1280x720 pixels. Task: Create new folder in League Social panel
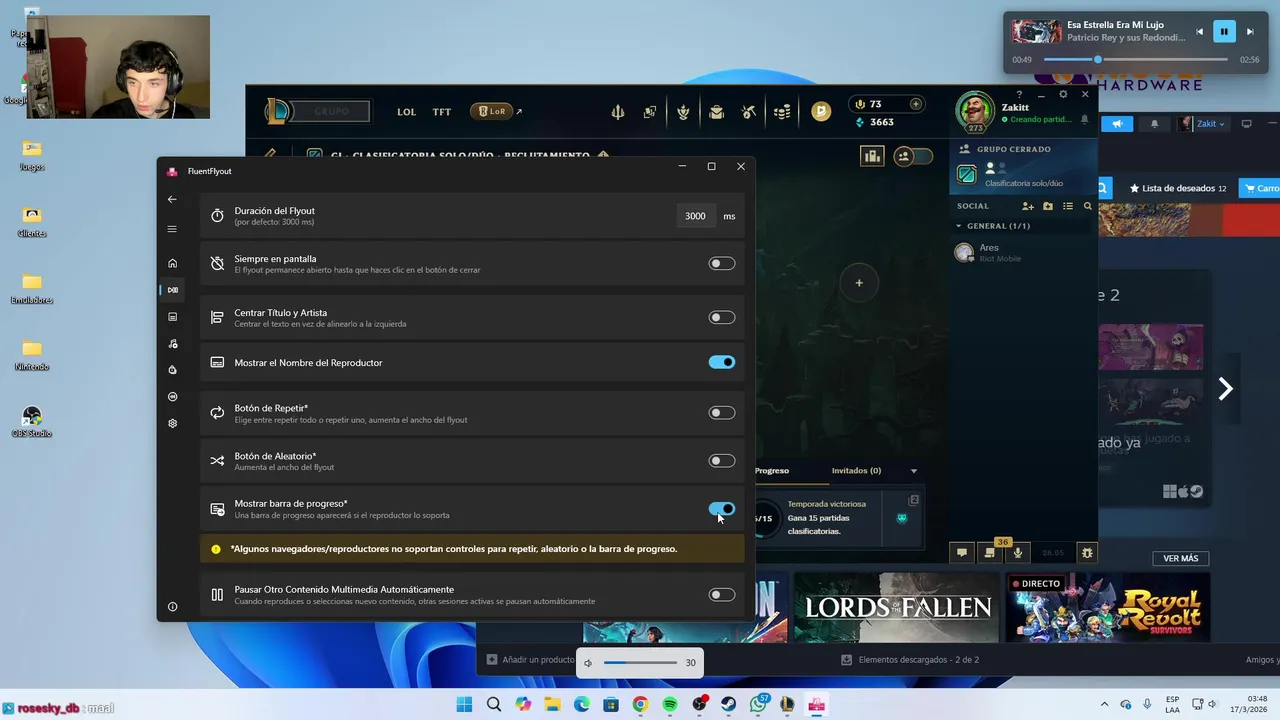pos(1048,206)
